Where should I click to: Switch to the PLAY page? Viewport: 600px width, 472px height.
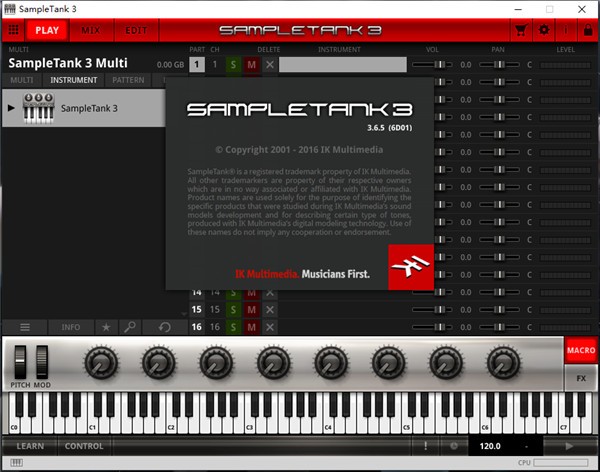click(47, 30)
